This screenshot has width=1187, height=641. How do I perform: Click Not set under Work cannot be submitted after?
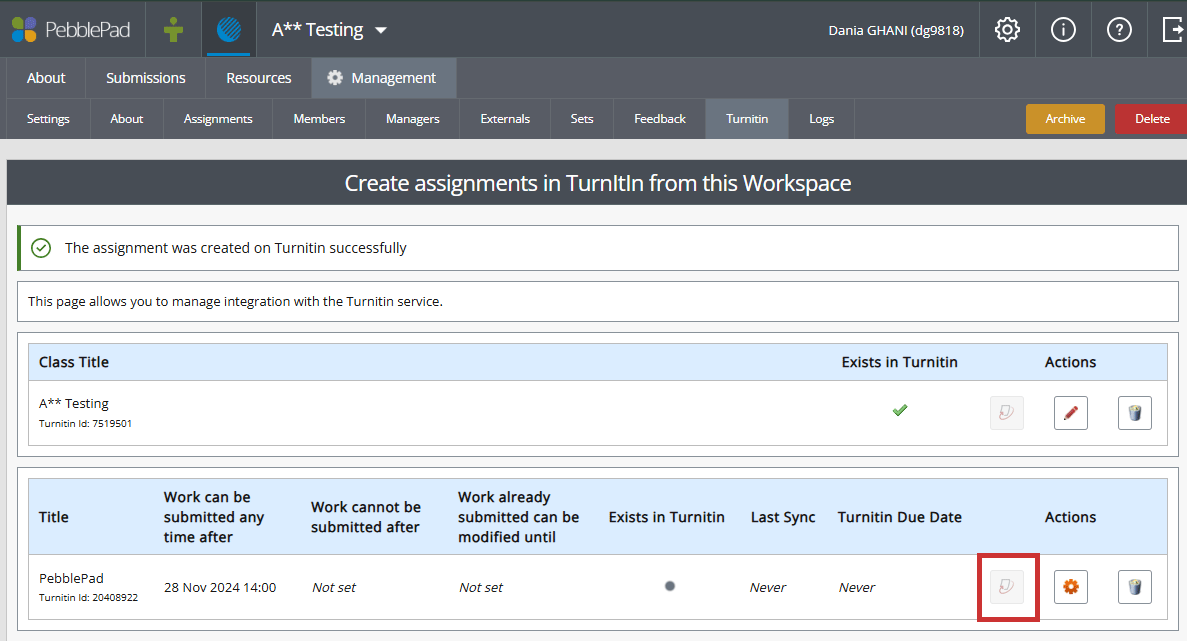(x=334, y=587)
